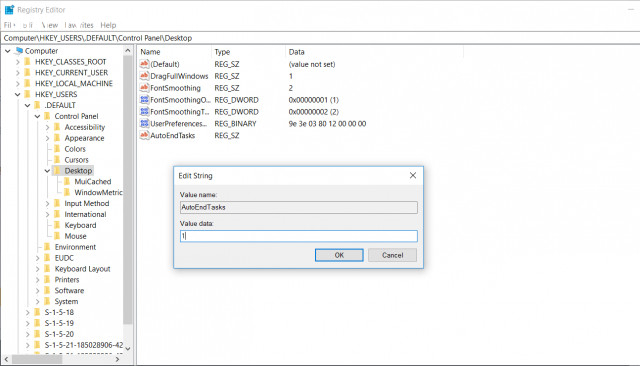Click the WindowMetrics folder icon
The image size is (640, 366).
coord(67,192)
